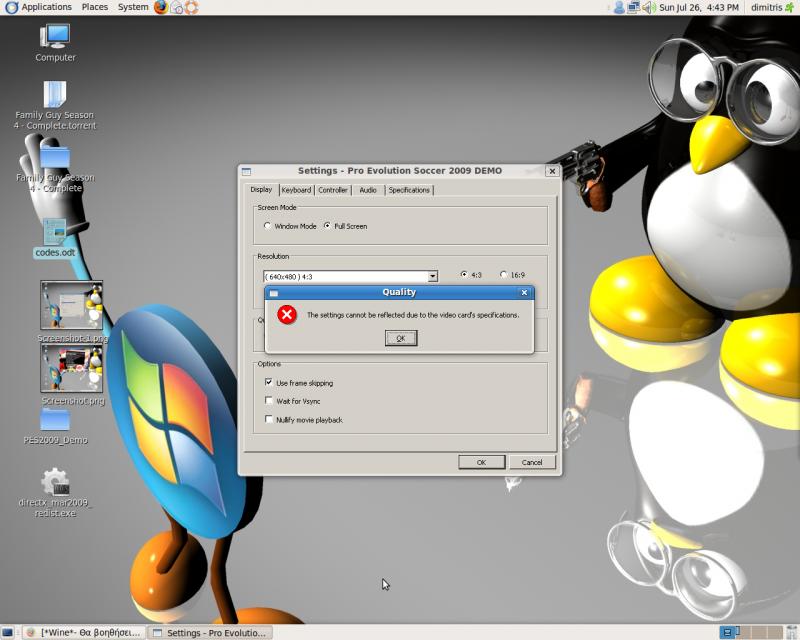Select the Window Mode radio button

coord(267,226)
